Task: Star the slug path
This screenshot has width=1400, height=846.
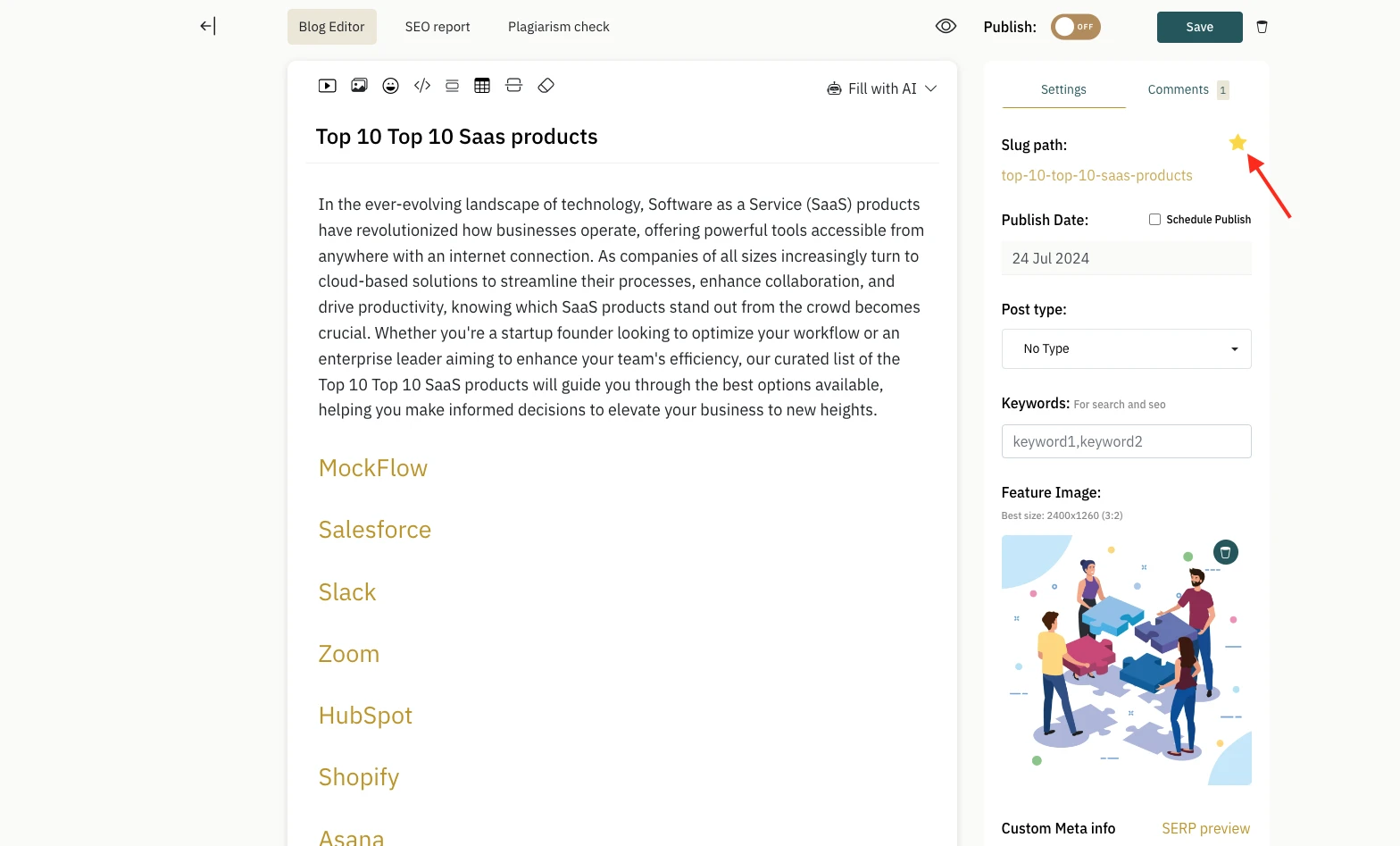Action: point(1237,142)
